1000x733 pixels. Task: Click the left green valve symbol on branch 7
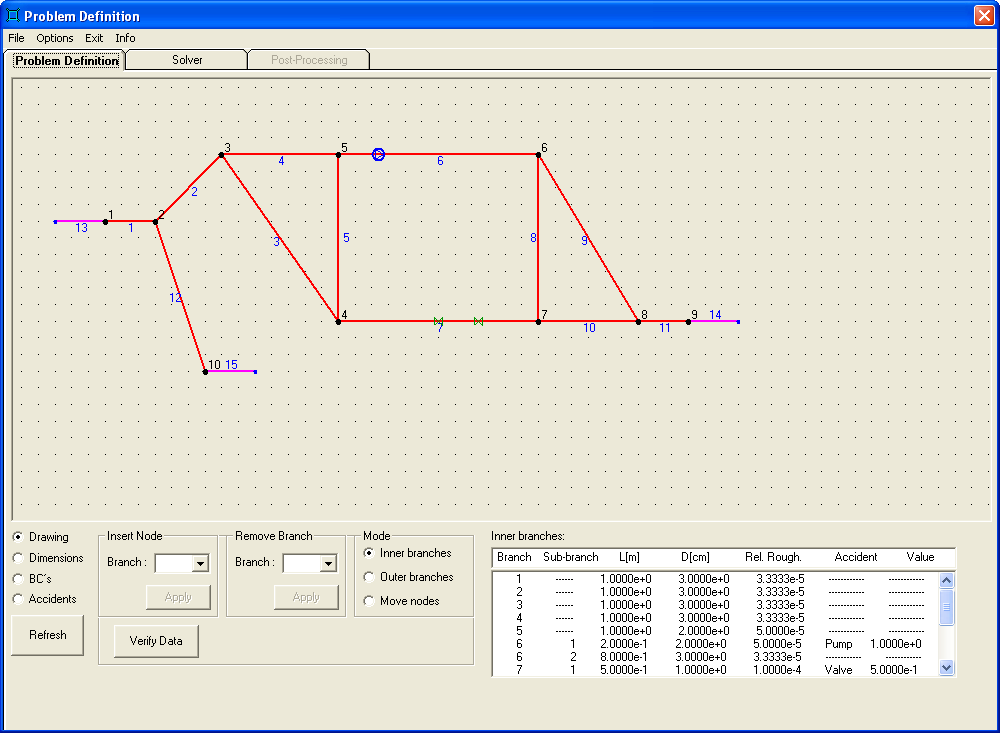438,321
